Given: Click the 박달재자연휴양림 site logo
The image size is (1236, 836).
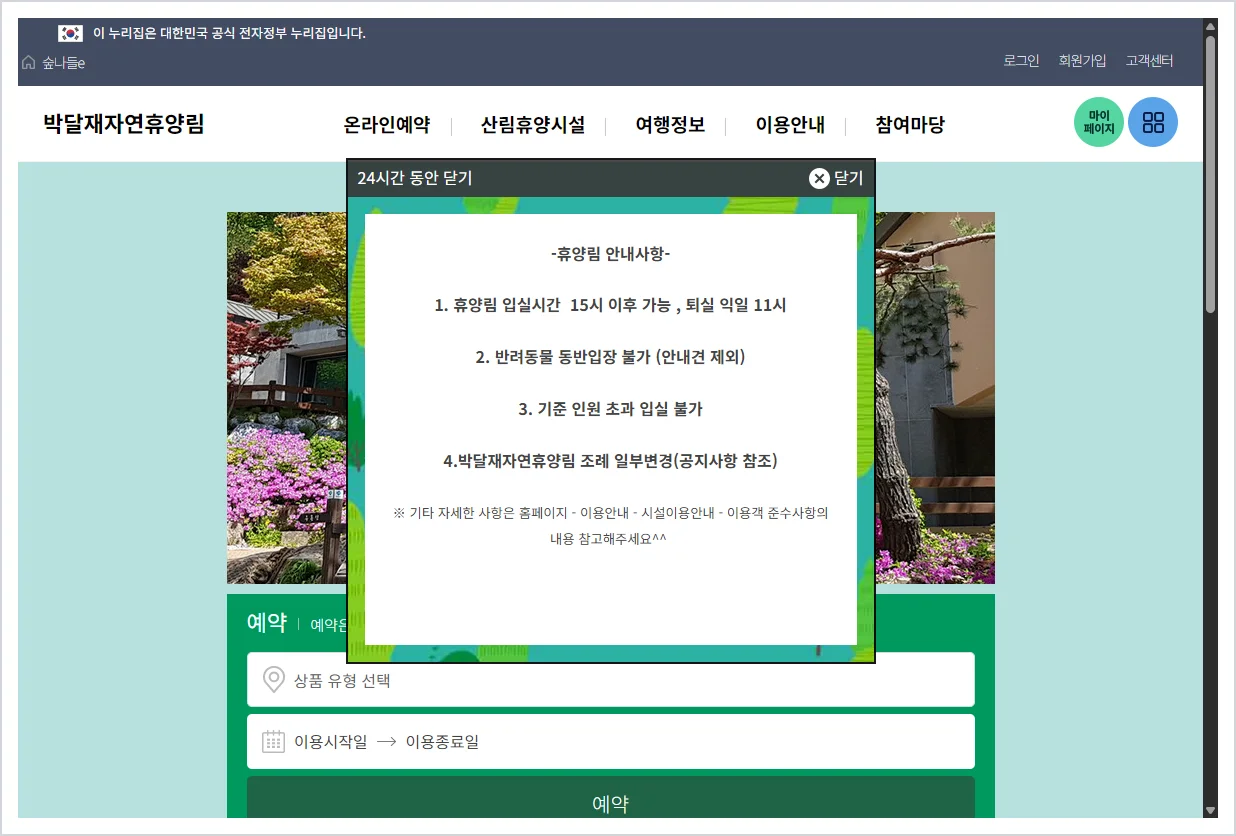Looking at the screenshot, I should (x=124, y=124).
